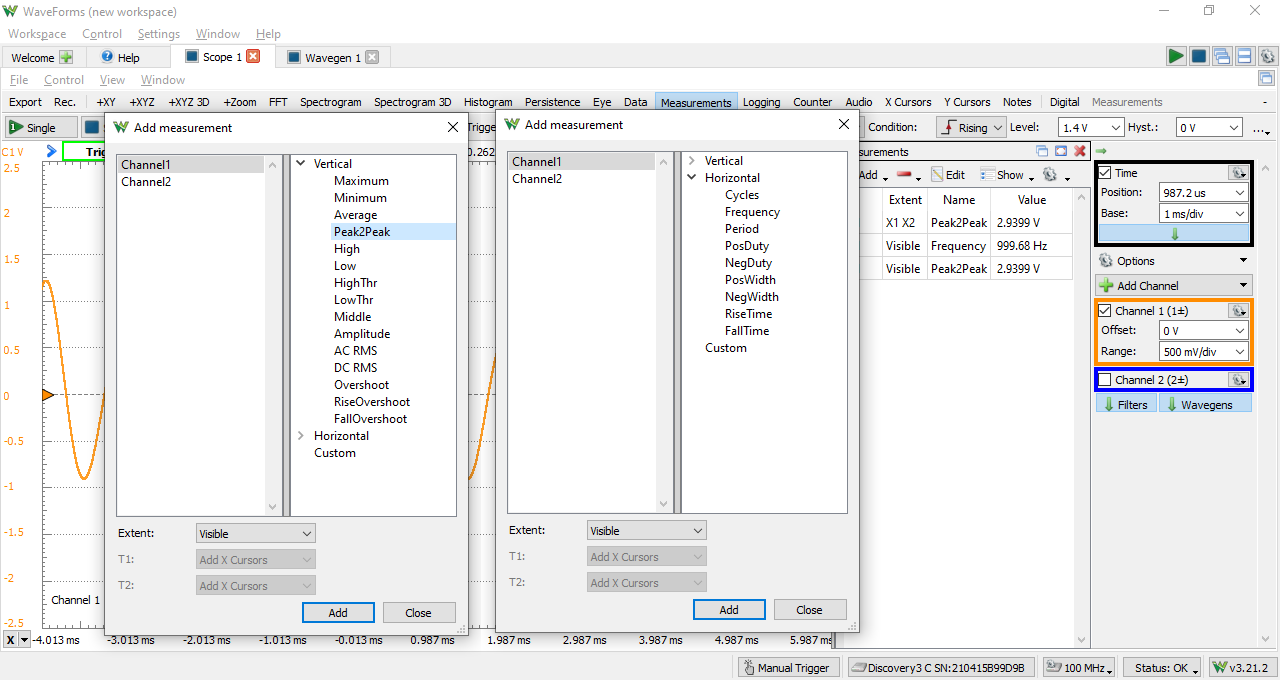
Task: Click the Filters button
Action: click(1125, 404)
